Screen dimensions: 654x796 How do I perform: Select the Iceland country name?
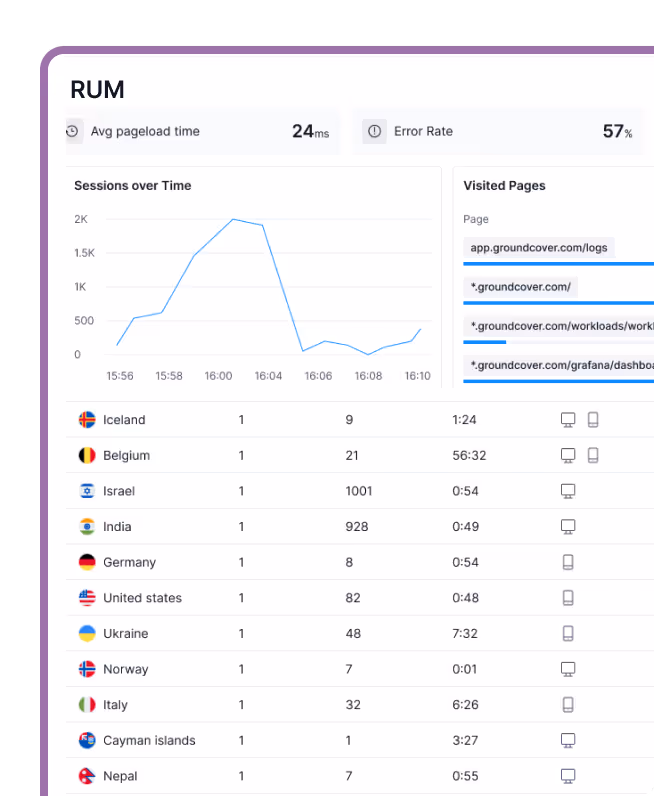(124, 420)
